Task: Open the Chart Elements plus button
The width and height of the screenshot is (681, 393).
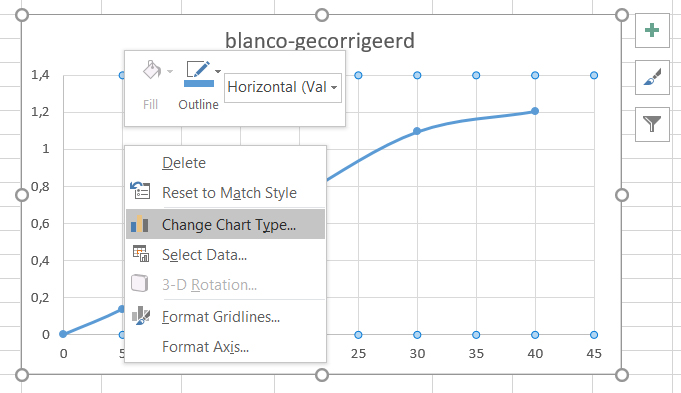Action: tap(652, 30)
